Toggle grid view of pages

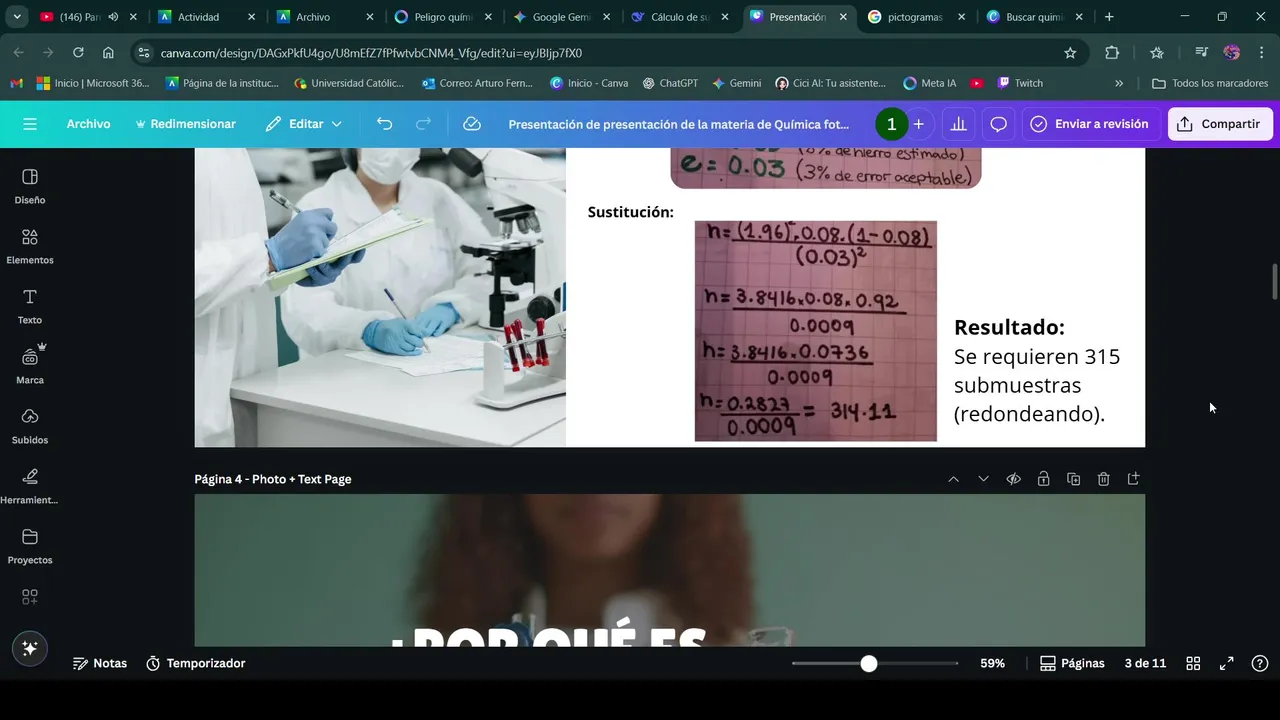tap(1193, 663)
